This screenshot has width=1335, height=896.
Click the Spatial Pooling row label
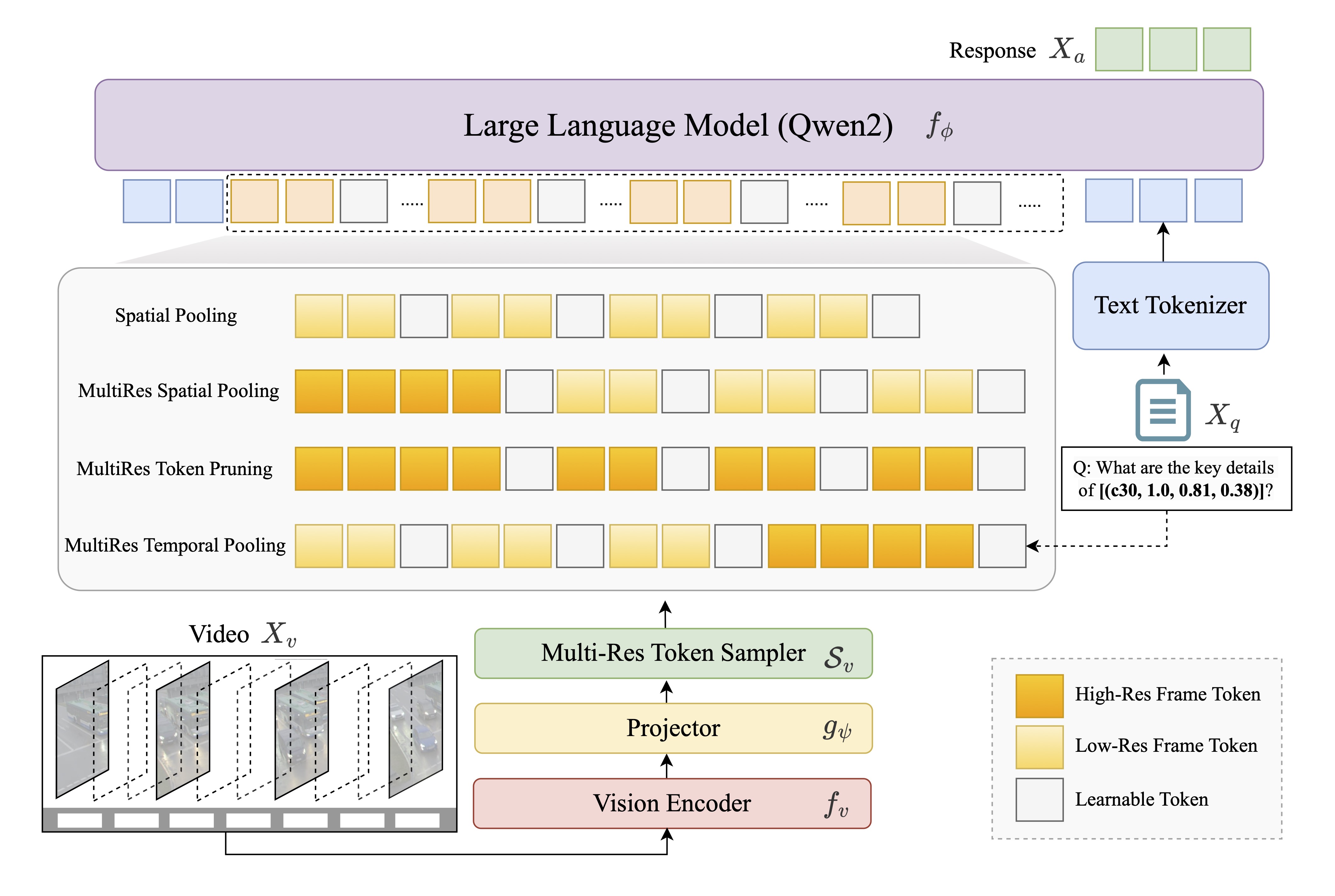coord(176,315)
